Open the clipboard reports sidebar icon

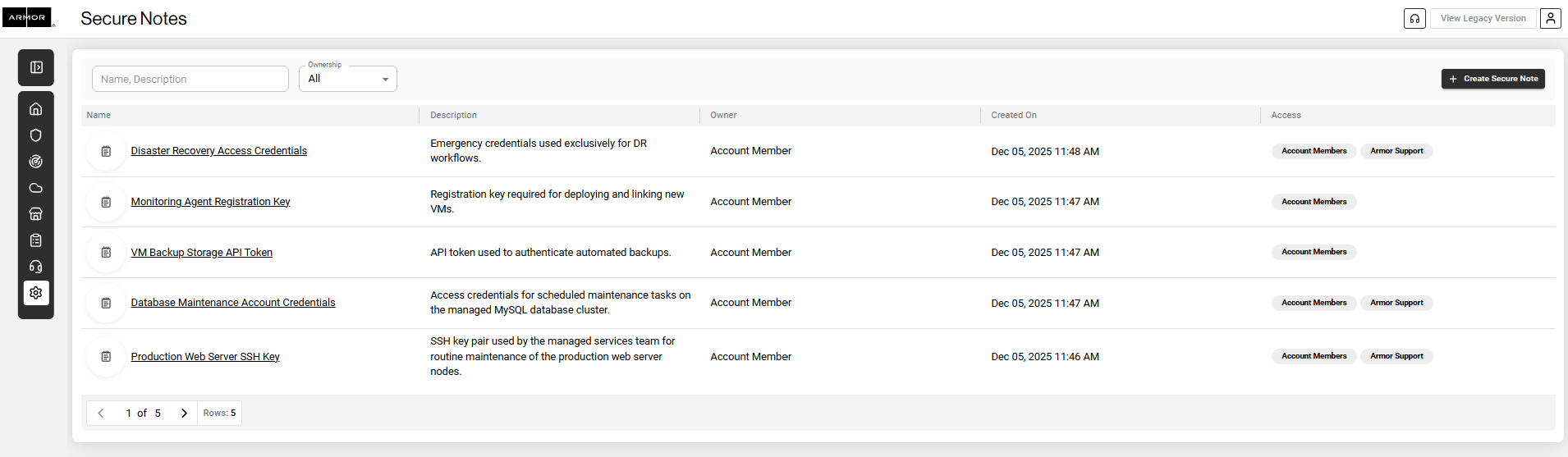click(x=36, y=240)
